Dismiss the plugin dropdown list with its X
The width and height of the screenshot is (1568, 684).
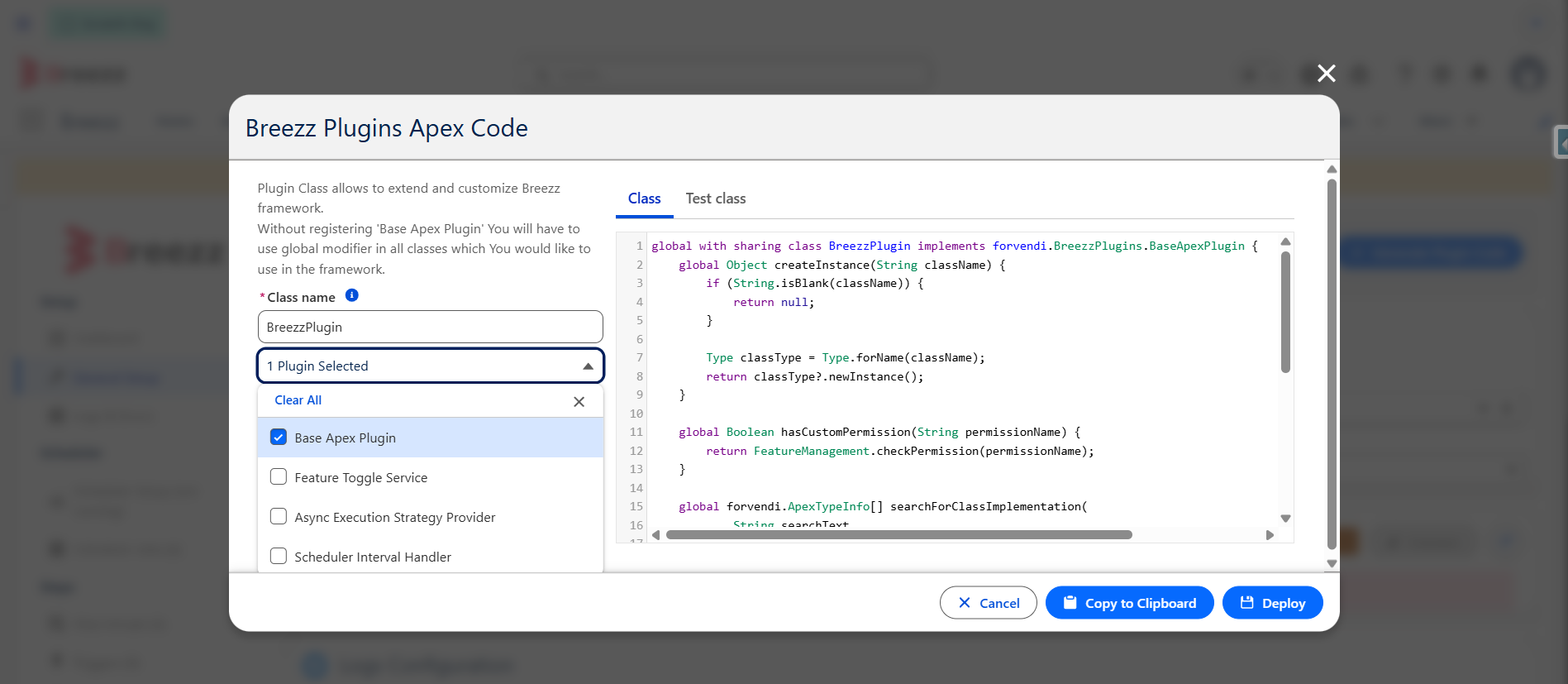point(579,401)
